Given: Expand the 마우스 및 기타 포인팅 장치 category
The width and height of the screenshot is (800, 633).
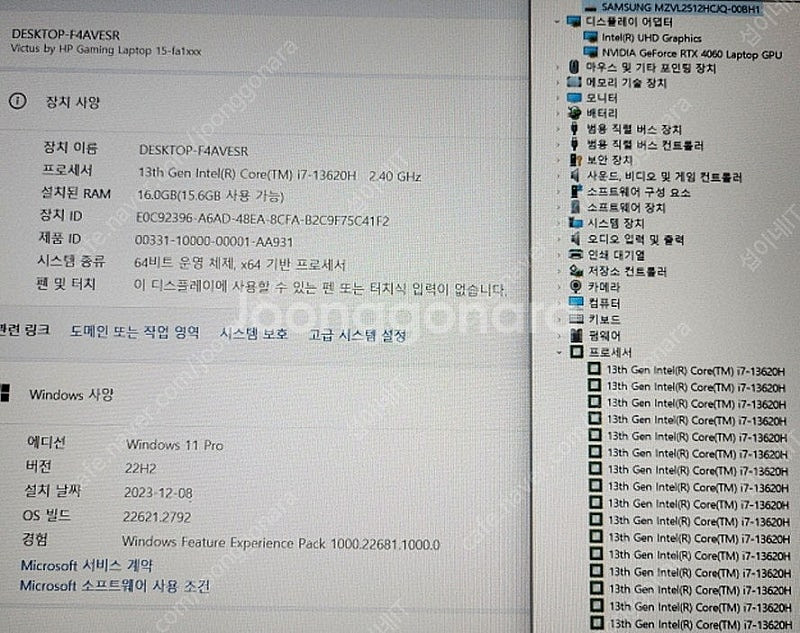Looking at the screenshot, I should pos(557,67).
